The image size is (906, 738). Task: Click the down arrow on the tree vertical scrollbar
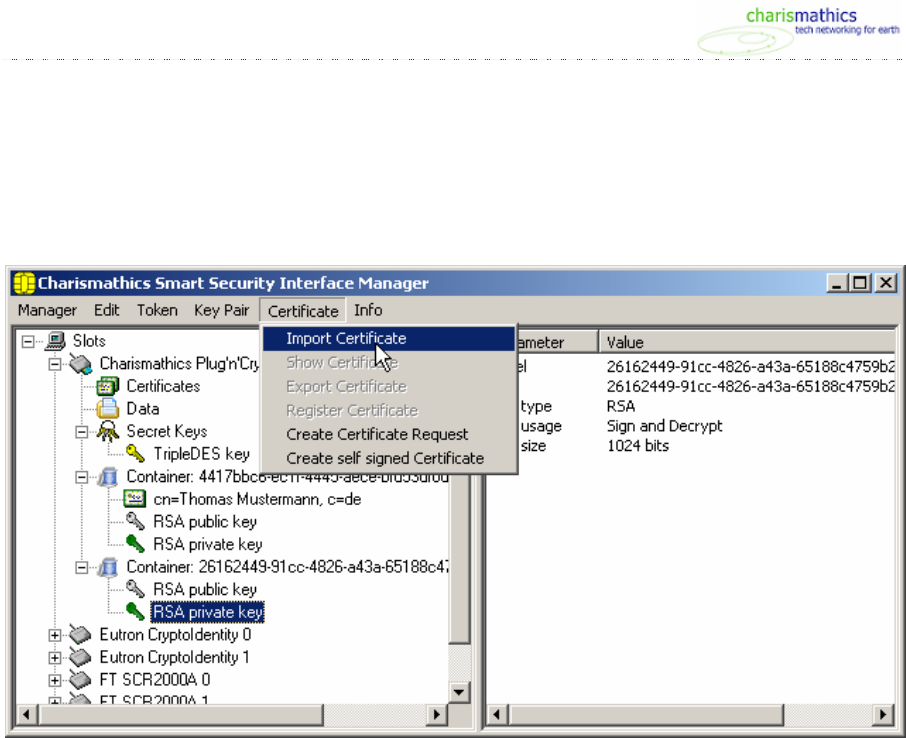pyautogui.click(x=459, y=692)
